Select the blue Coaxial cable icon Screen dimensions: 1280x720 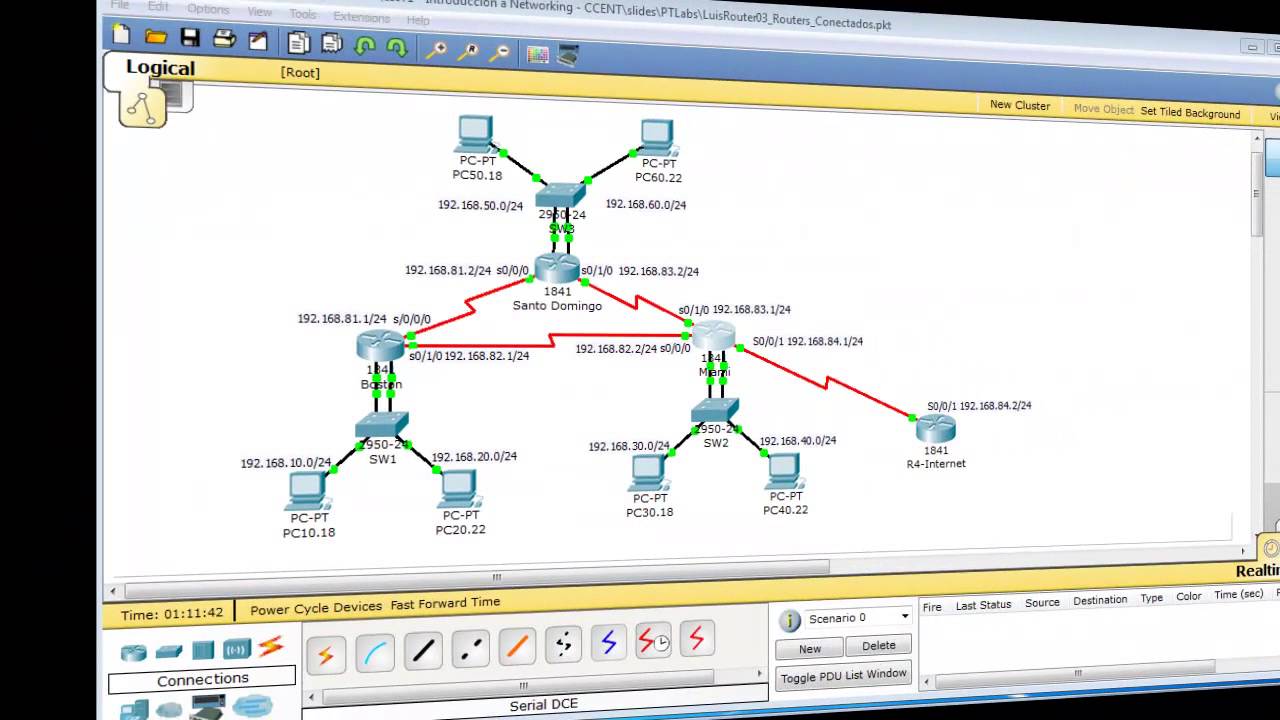[x=608, y=642]
